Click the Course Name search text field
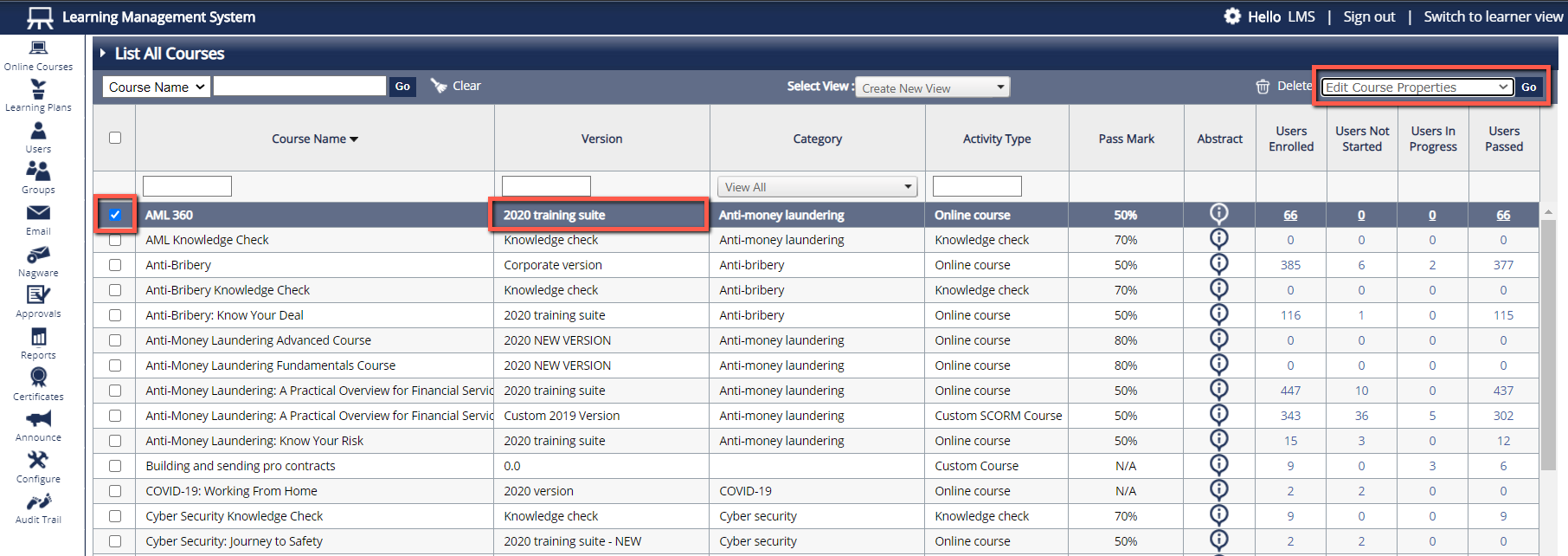1568x556 pixels. pos(299,86)
